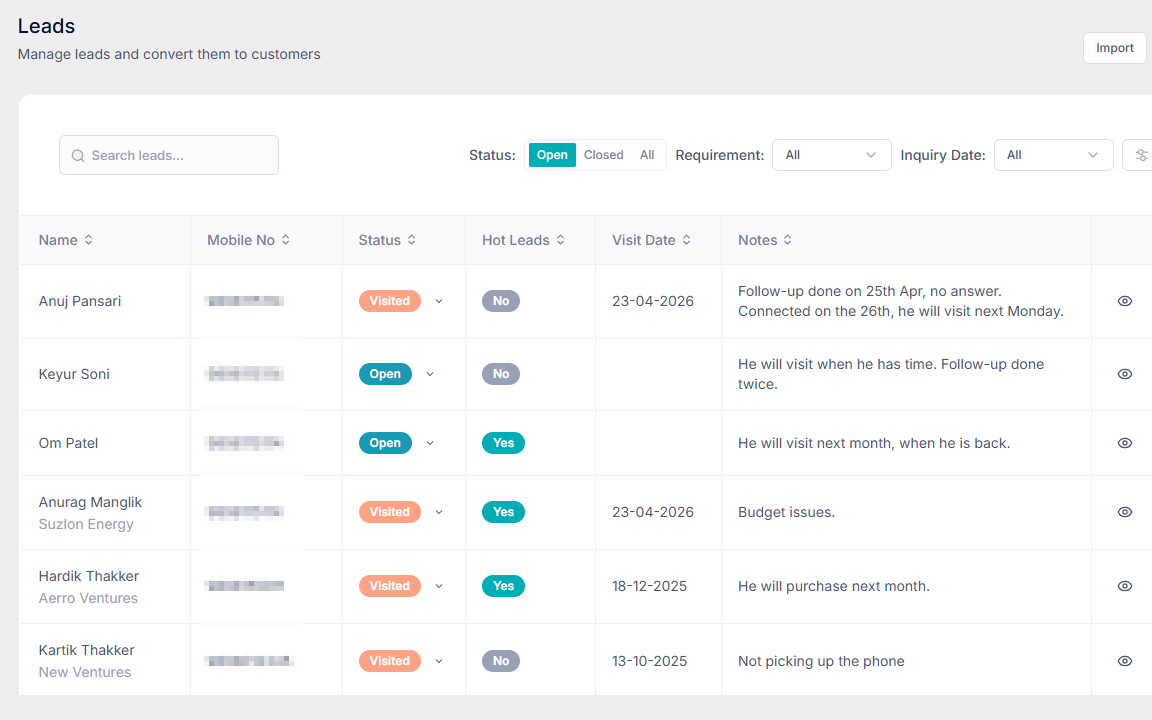Expand status dropdown for Om Patel
The height and width of the screenshot is (720, 1152).
(x=430, y=443)
